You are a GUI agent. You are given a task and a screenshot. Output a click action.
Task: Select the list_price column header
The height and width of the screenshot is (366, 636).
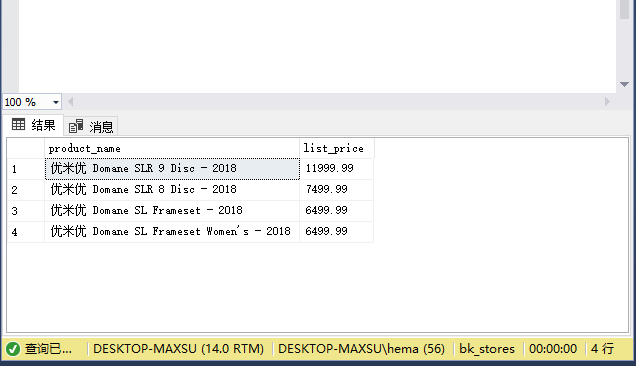click(x=337, y=149)
